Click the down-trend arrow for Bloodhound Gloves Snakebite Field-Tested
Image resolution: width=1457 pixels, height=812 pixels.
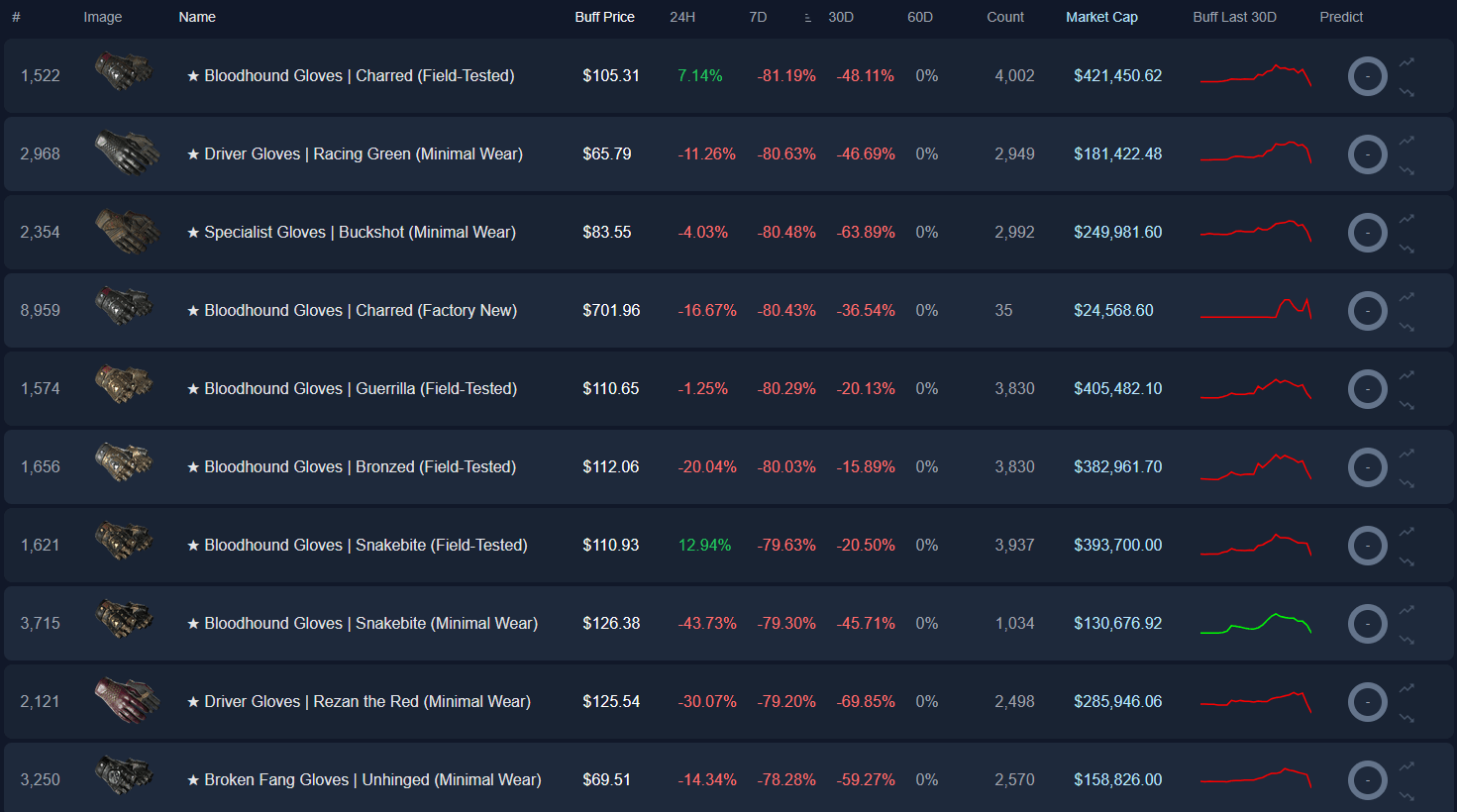pyautogui.click(x=1406, y=559)
